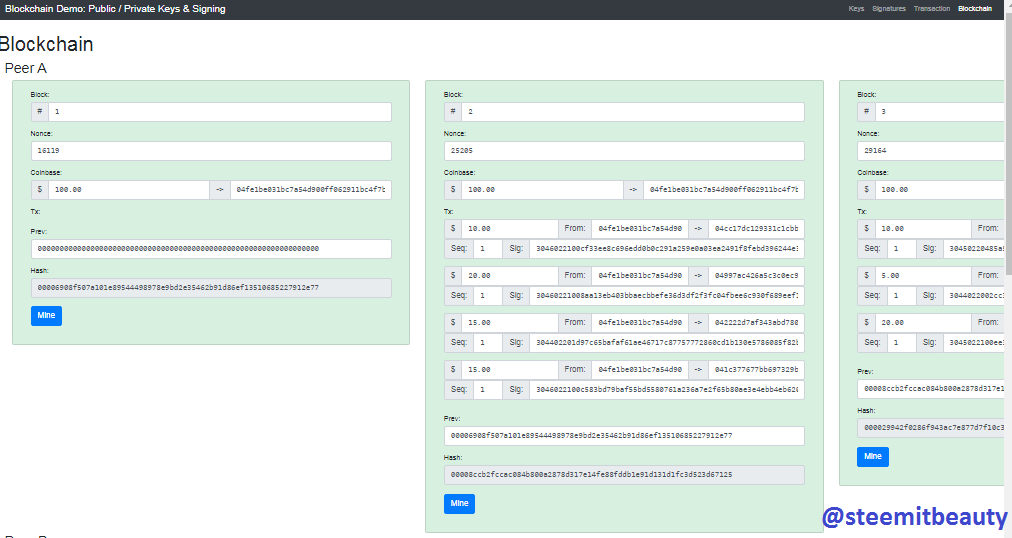The image size is (1012, 538).
Task: Open the Blockchain nav link
Action: [x=975, y=8]
